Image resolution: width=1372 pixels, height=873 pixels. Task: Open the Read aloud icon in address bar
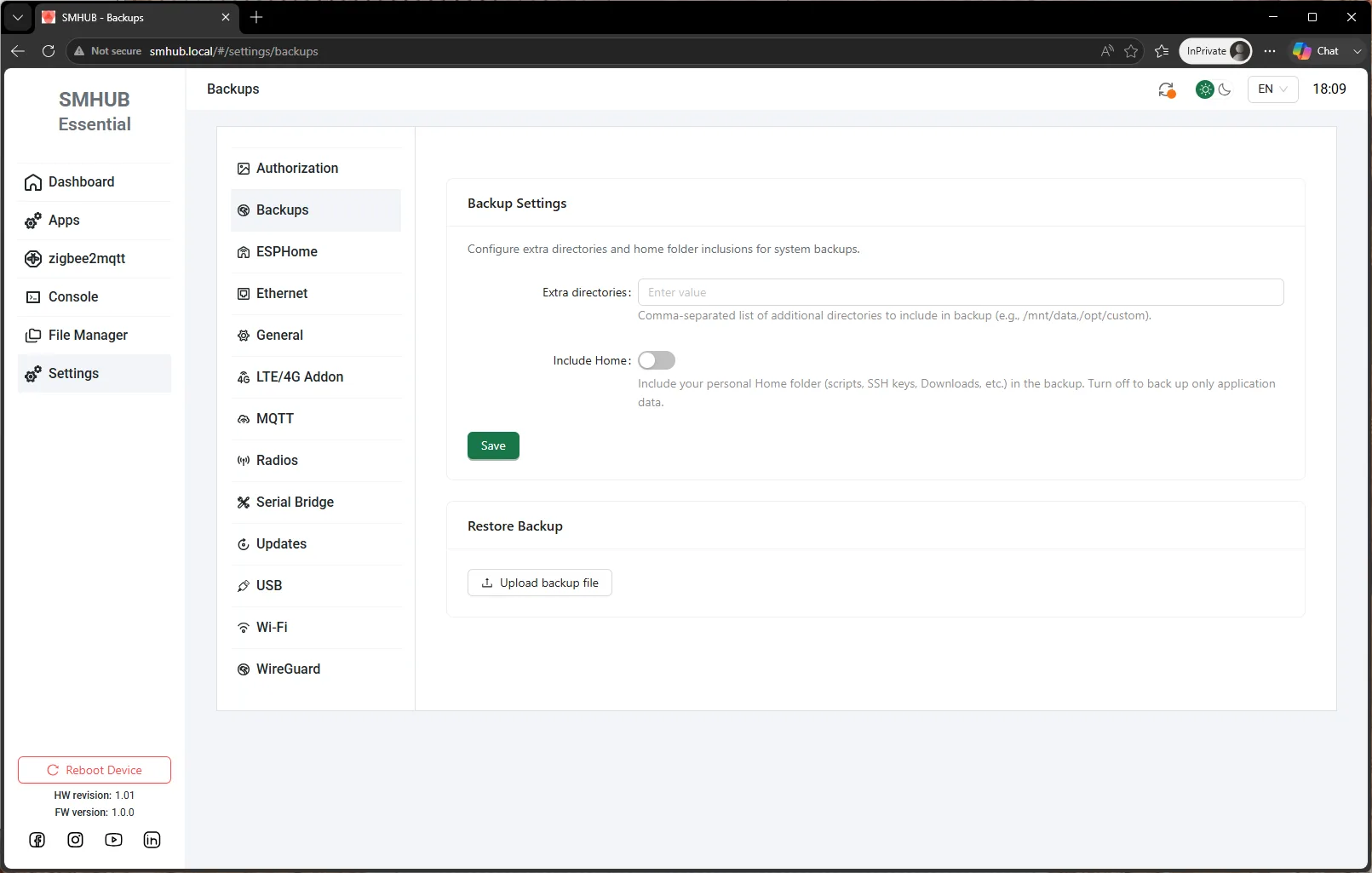coord(1107,51)
